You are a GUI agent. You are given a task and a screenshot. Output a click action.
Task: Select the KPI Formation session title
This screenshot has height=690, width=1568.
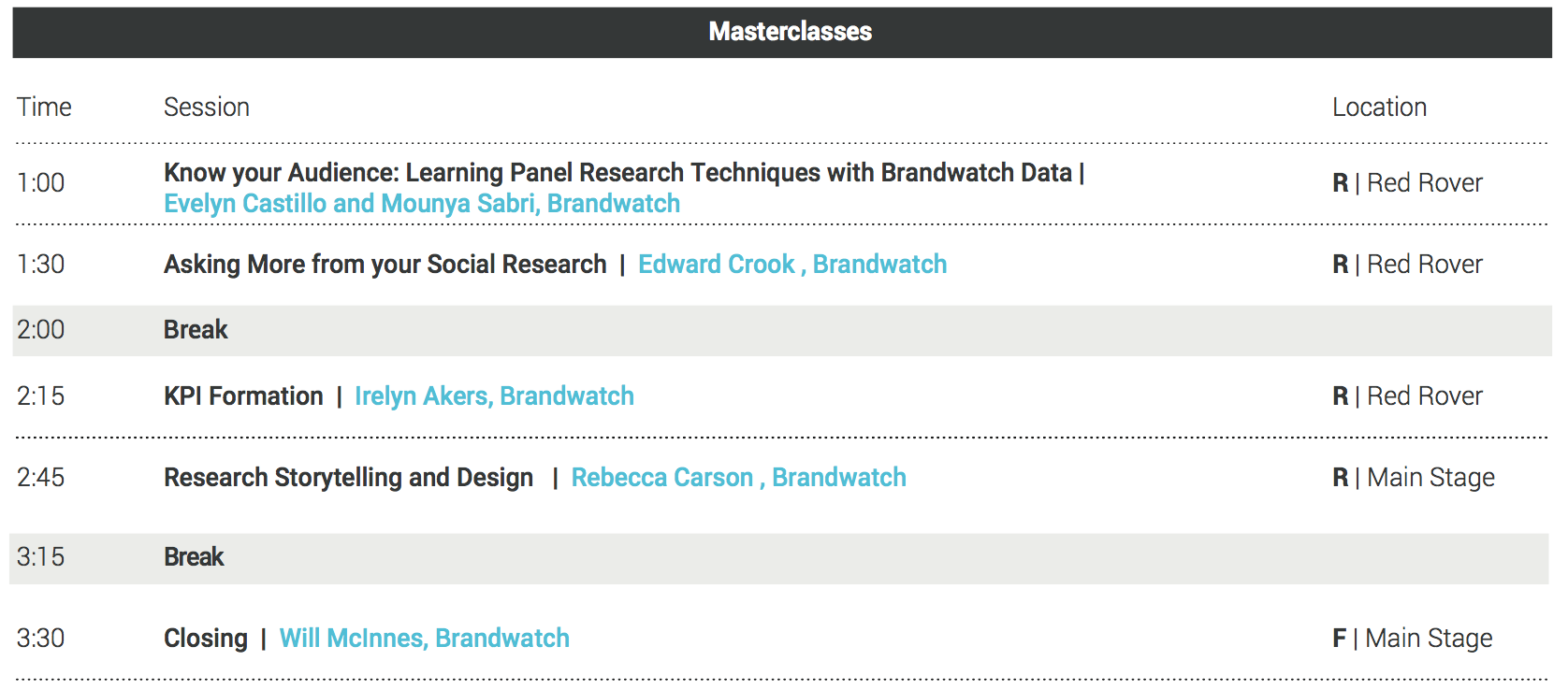pos(243,396)
